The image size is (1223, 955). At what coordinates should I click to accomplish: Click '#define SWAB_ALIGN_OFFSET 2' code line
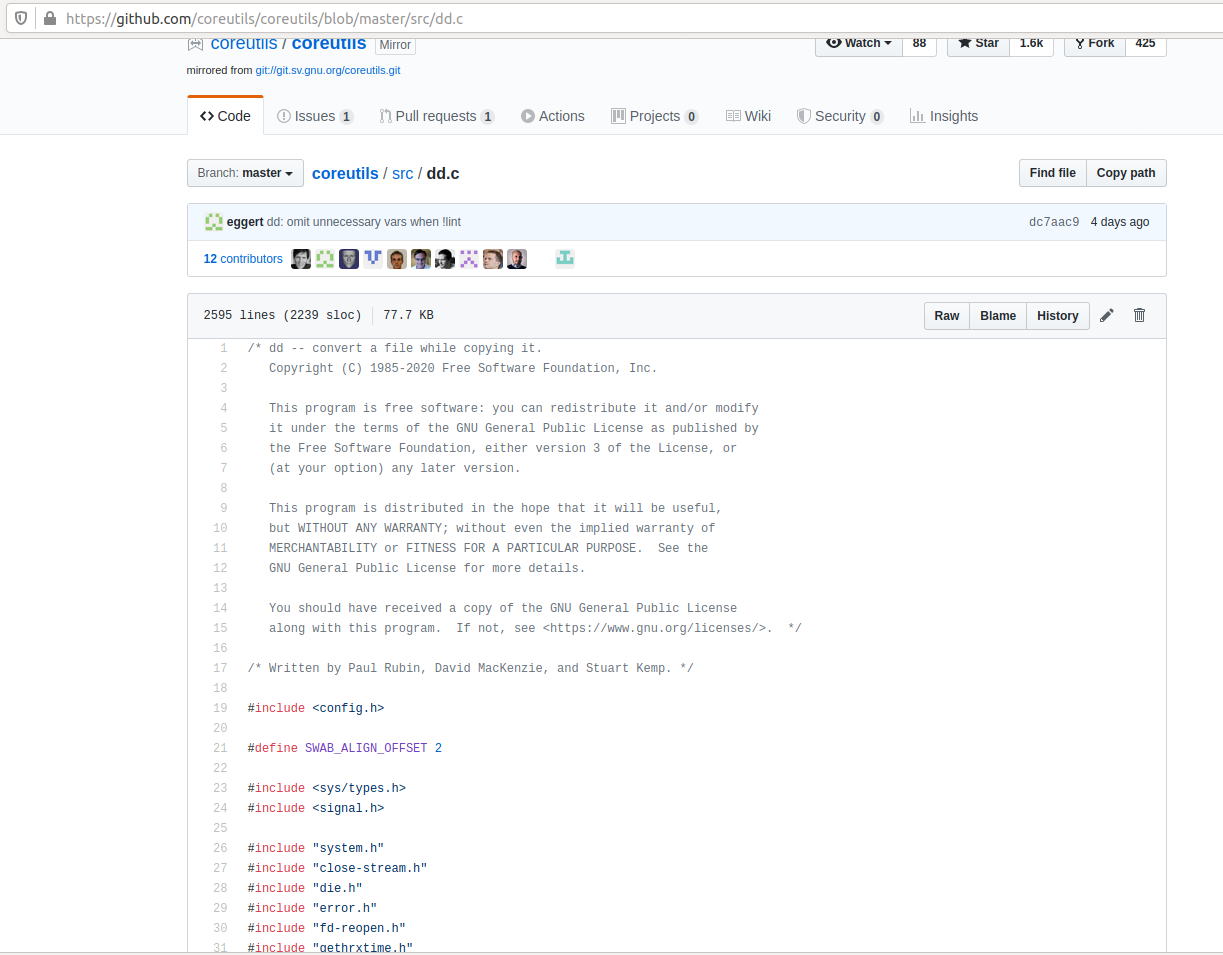(x=345, y=748)
